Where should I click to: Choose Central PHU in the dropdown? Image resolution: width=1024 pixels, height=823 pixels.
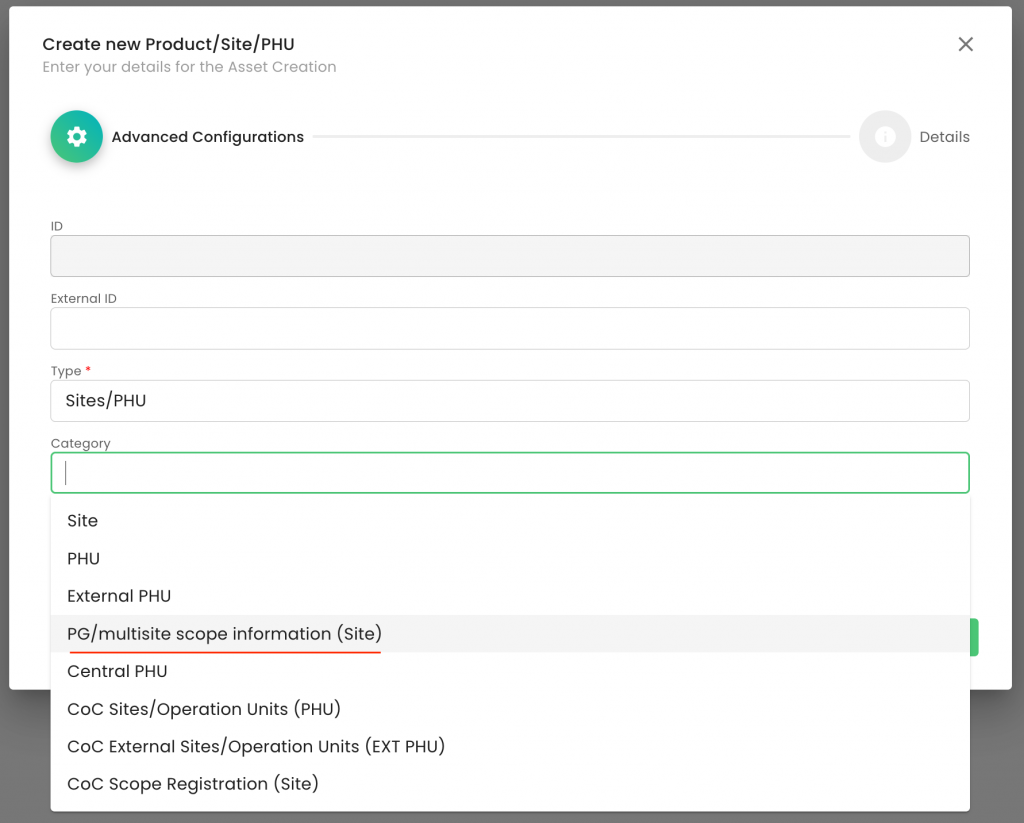pos(117,671)
